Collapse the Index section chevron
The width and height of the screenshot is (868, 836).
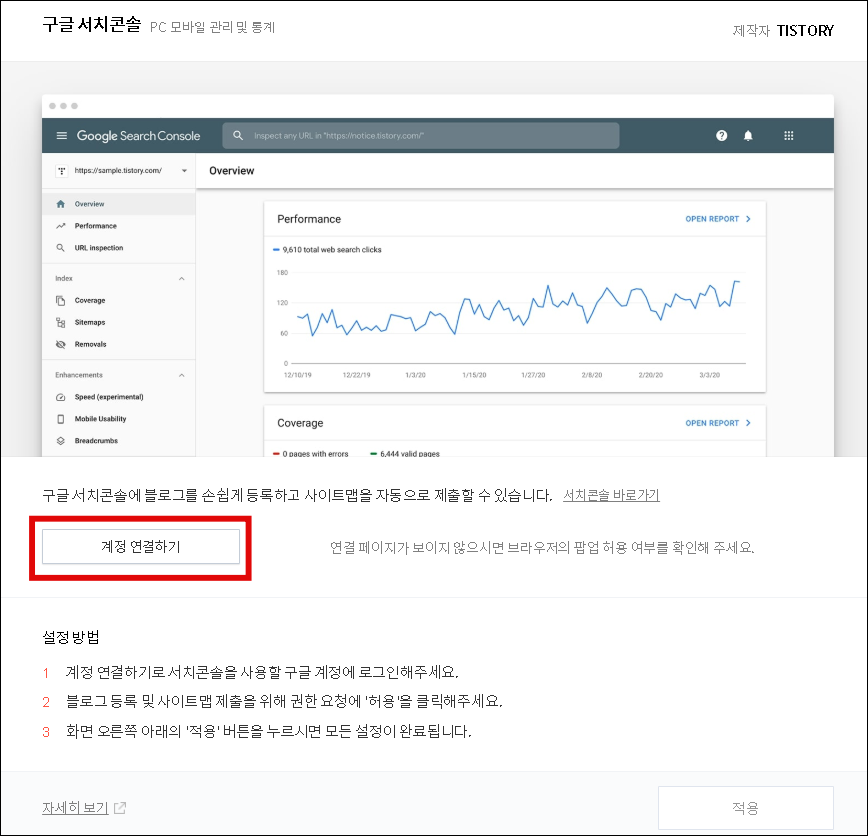182,278
